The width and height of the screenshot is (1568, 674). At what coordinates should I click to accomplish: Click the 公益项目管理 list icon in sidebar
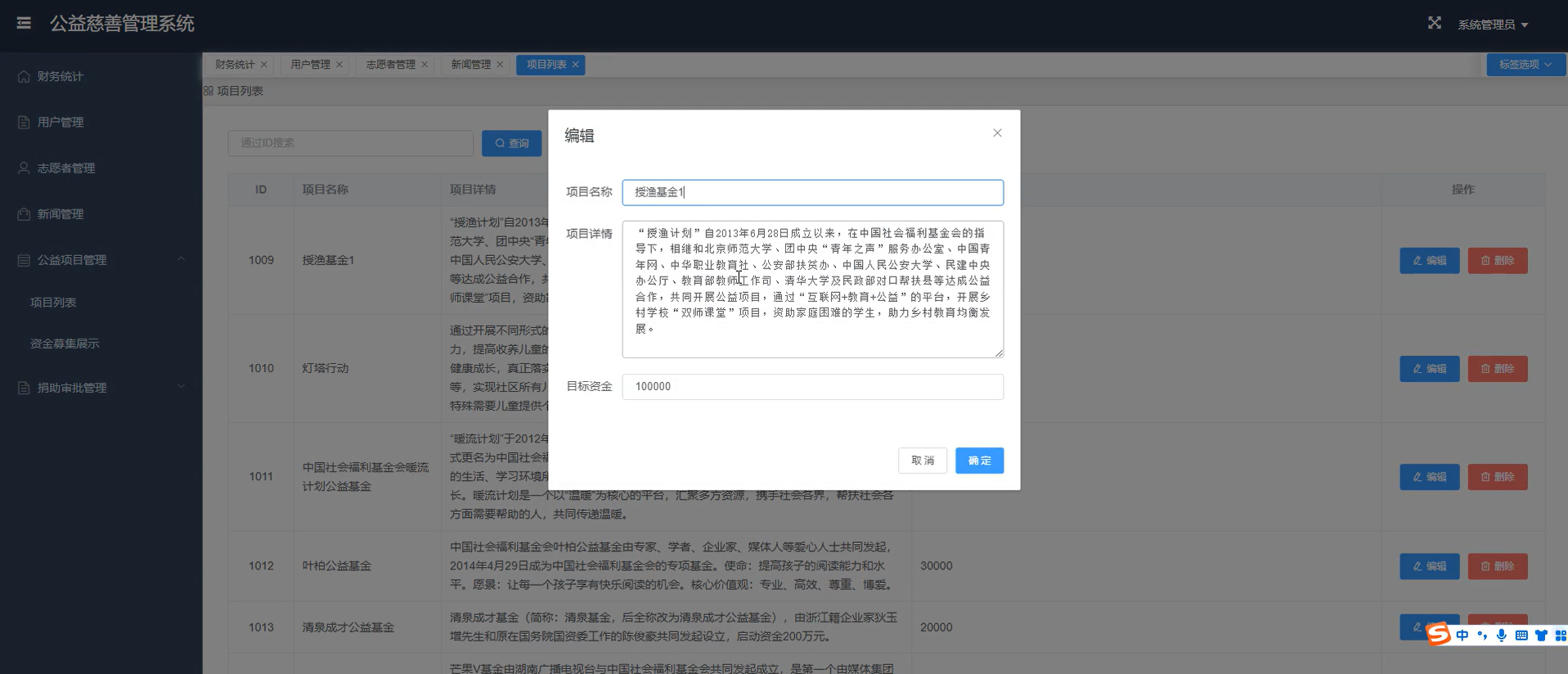pyautogui.click(x=24, y=259)
